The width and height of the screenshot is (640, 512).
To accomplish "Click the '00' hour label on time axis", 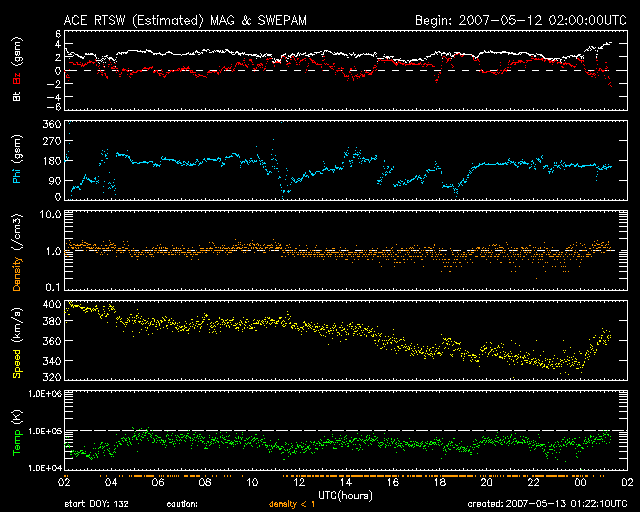I will (x=580, y=482).
